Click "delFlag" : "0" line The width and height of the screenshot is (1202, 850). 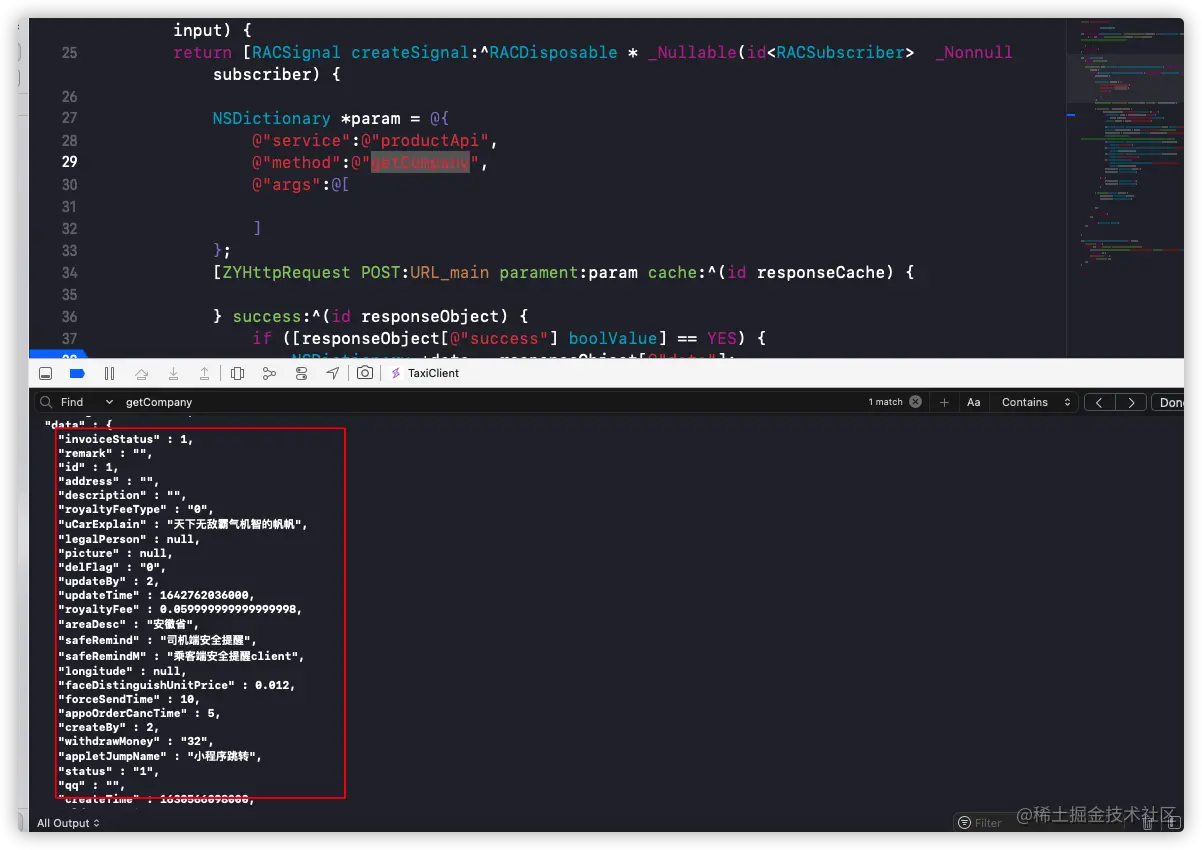point(111,567)
